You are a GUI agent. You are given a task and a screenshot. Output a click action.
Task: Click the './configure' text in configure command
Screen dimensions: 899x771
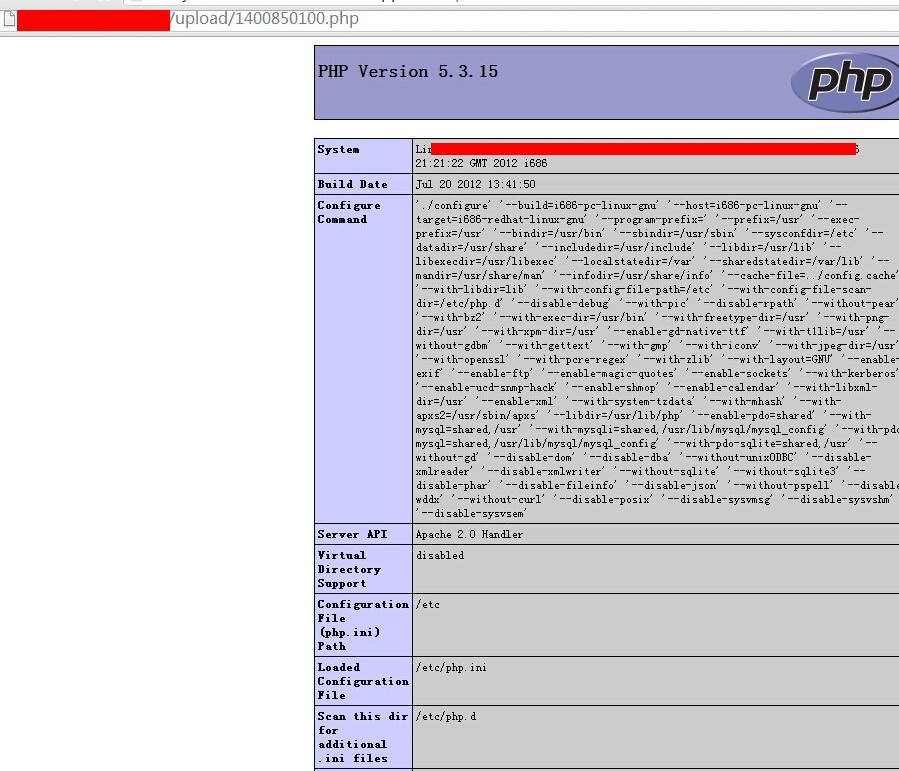click(453, 205)
